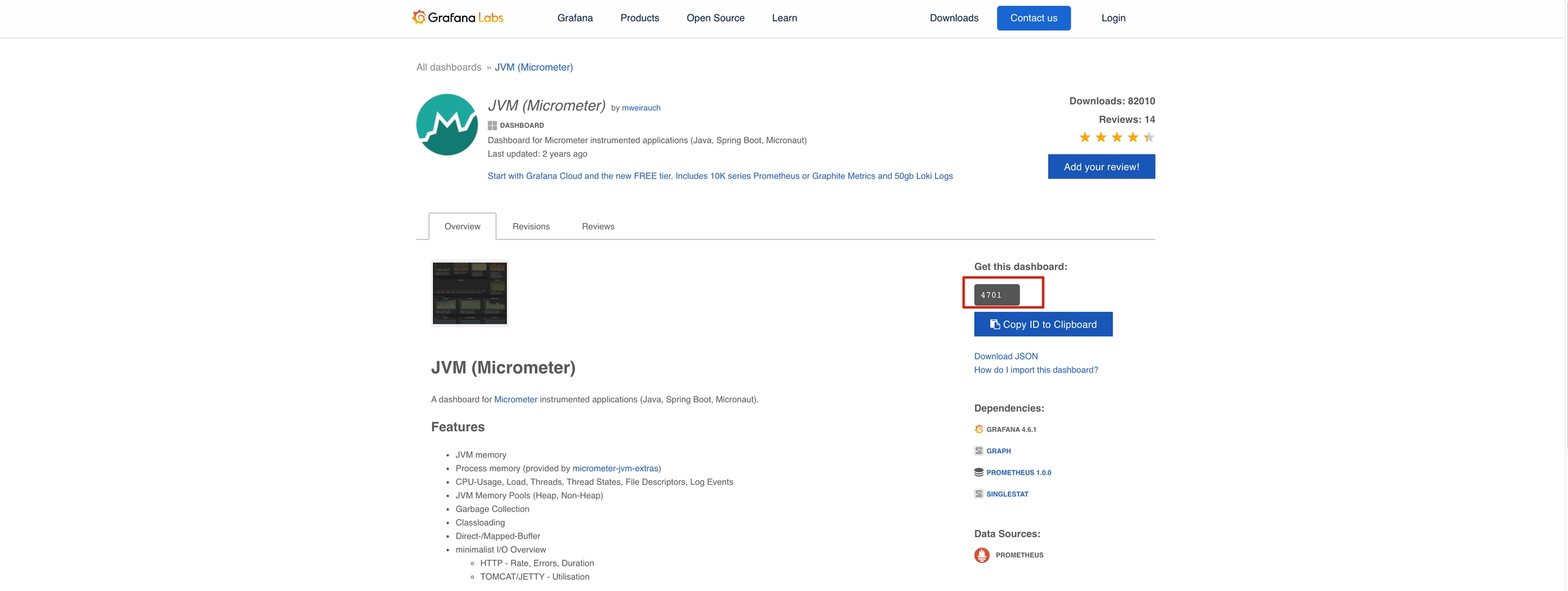Open the Learn navigation menu
The height and width of the screenshot is (591, 1568).
784,18
